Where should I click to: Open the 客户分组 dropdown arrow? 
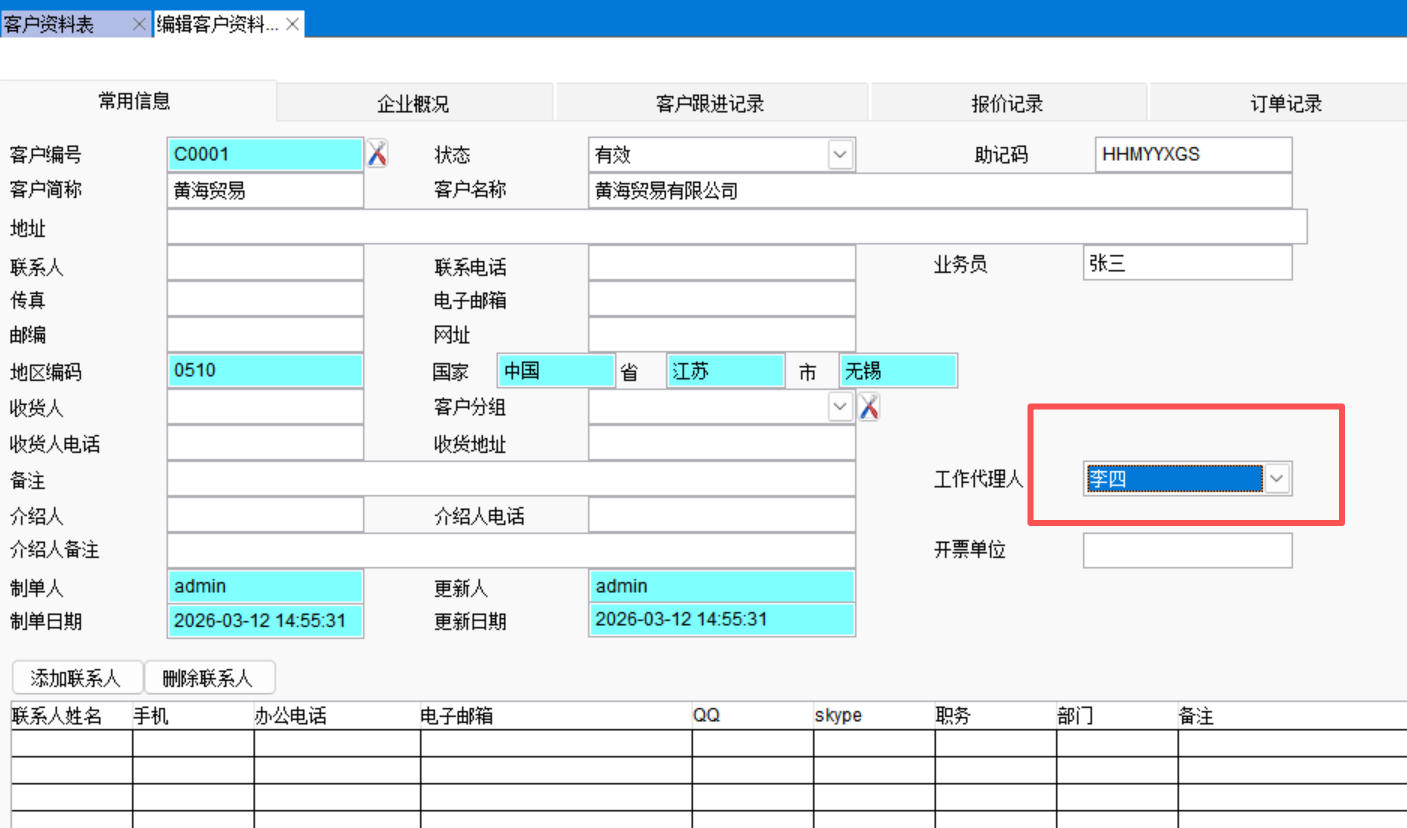tap(840, 407)
